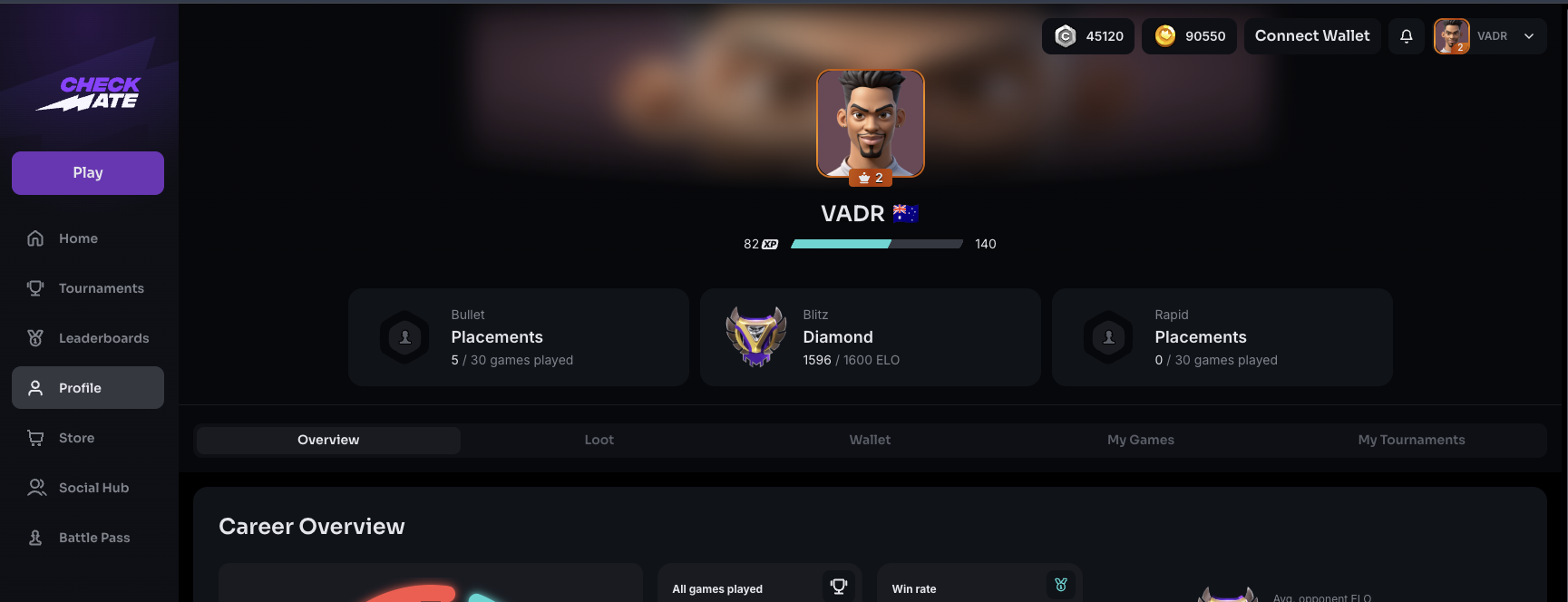The width and height of the screenshot is (1568, 602).
Task: Click the gold coin balance icon
Action: pos(1165,35)
